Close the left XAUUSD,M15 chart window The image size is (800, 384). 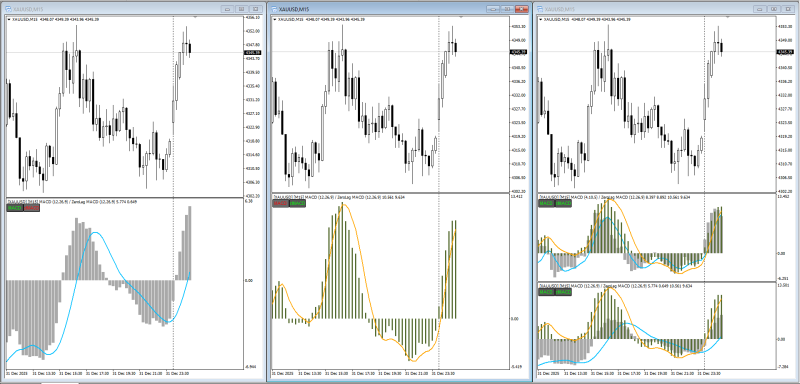point(255,9)
